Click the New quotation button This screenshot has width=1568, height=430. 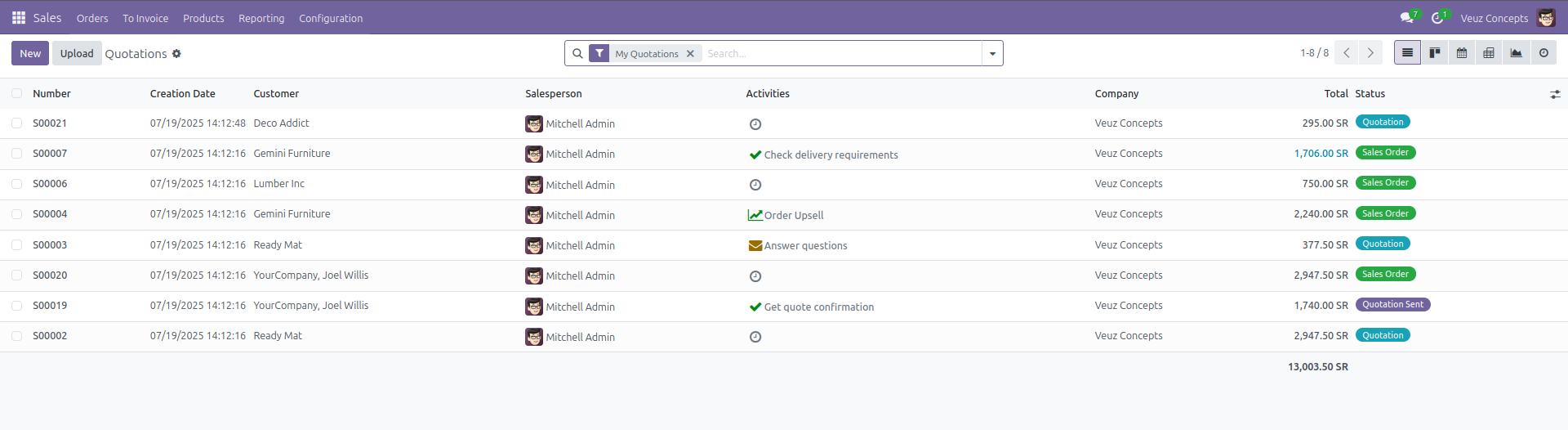click(x=30, y=54)
